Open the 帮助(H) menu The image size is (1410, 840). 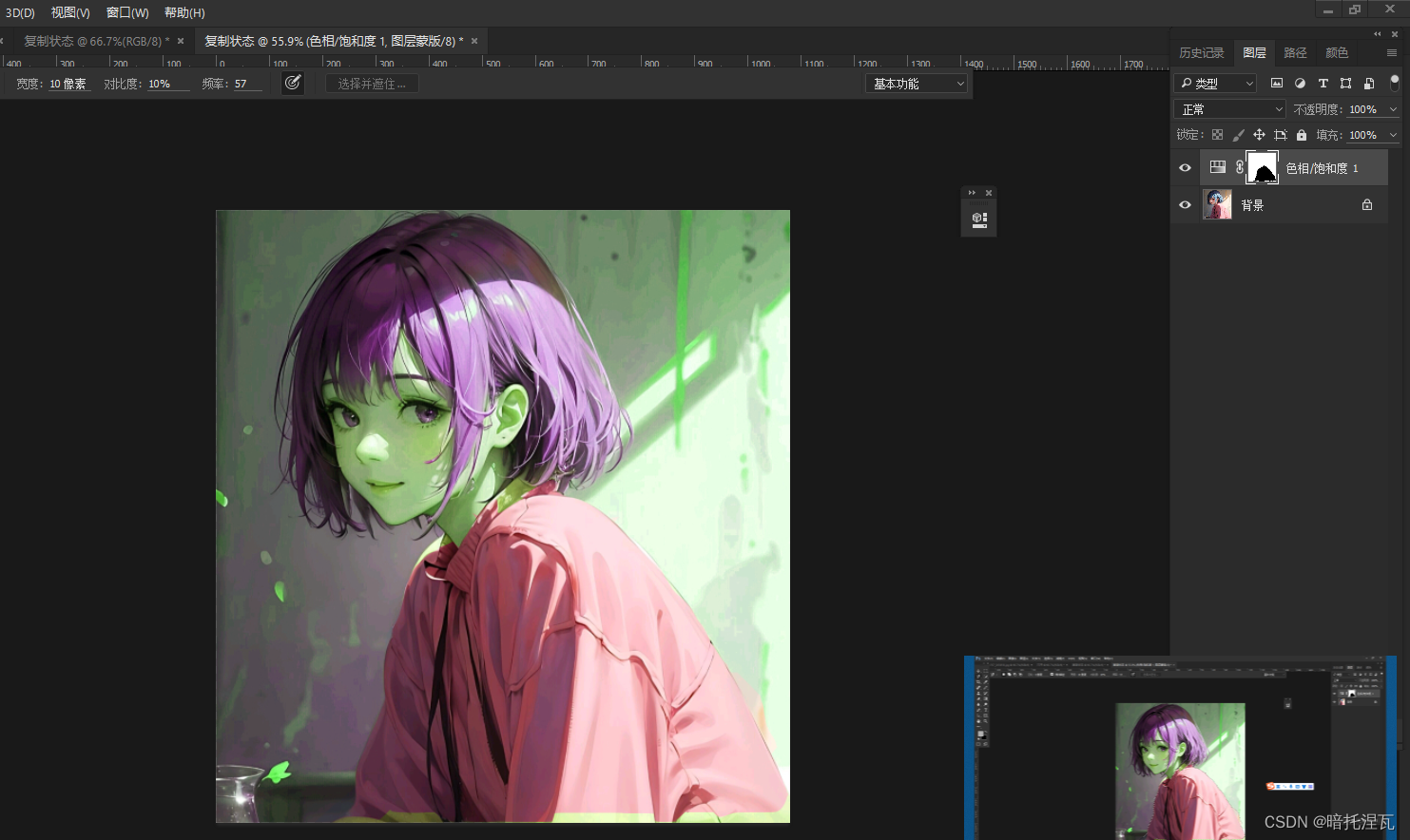point(184,12)
